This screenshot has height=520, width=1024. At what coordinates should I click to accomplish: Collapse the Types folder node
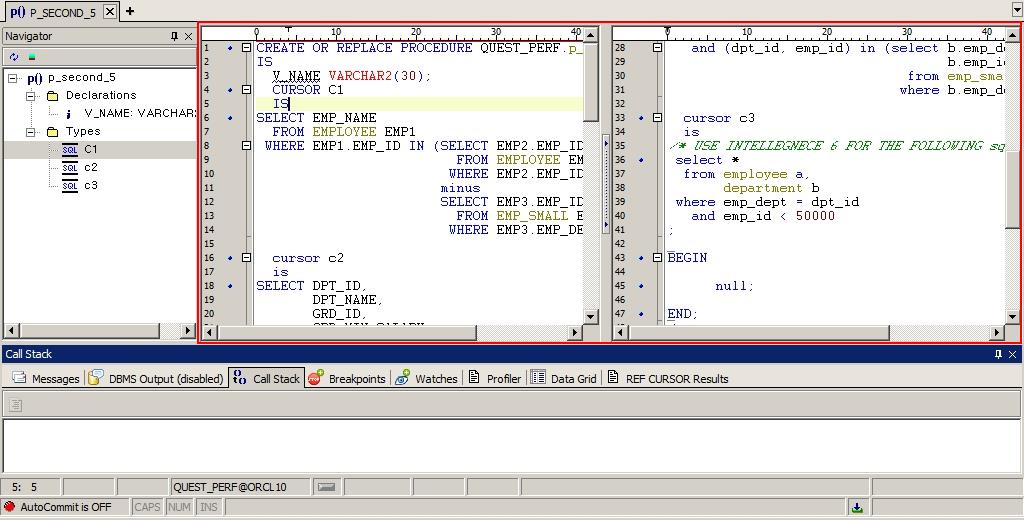31,132
